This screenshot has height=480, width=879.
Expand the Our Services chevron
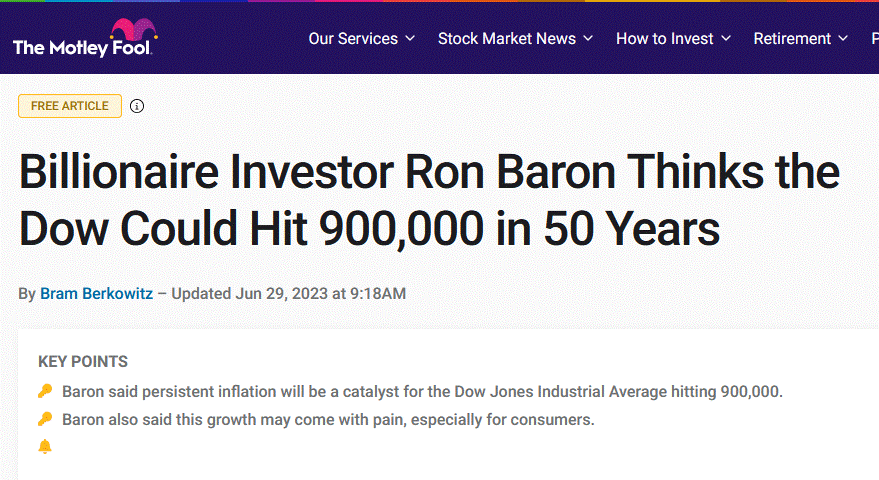point(410,39)
